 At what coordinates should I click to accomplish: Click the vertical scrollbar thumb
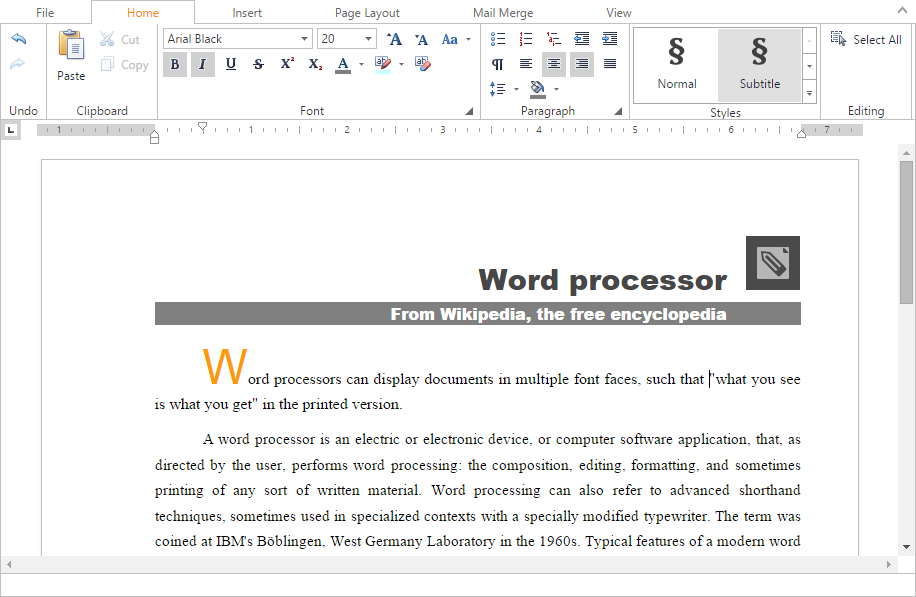coord(906,232)
